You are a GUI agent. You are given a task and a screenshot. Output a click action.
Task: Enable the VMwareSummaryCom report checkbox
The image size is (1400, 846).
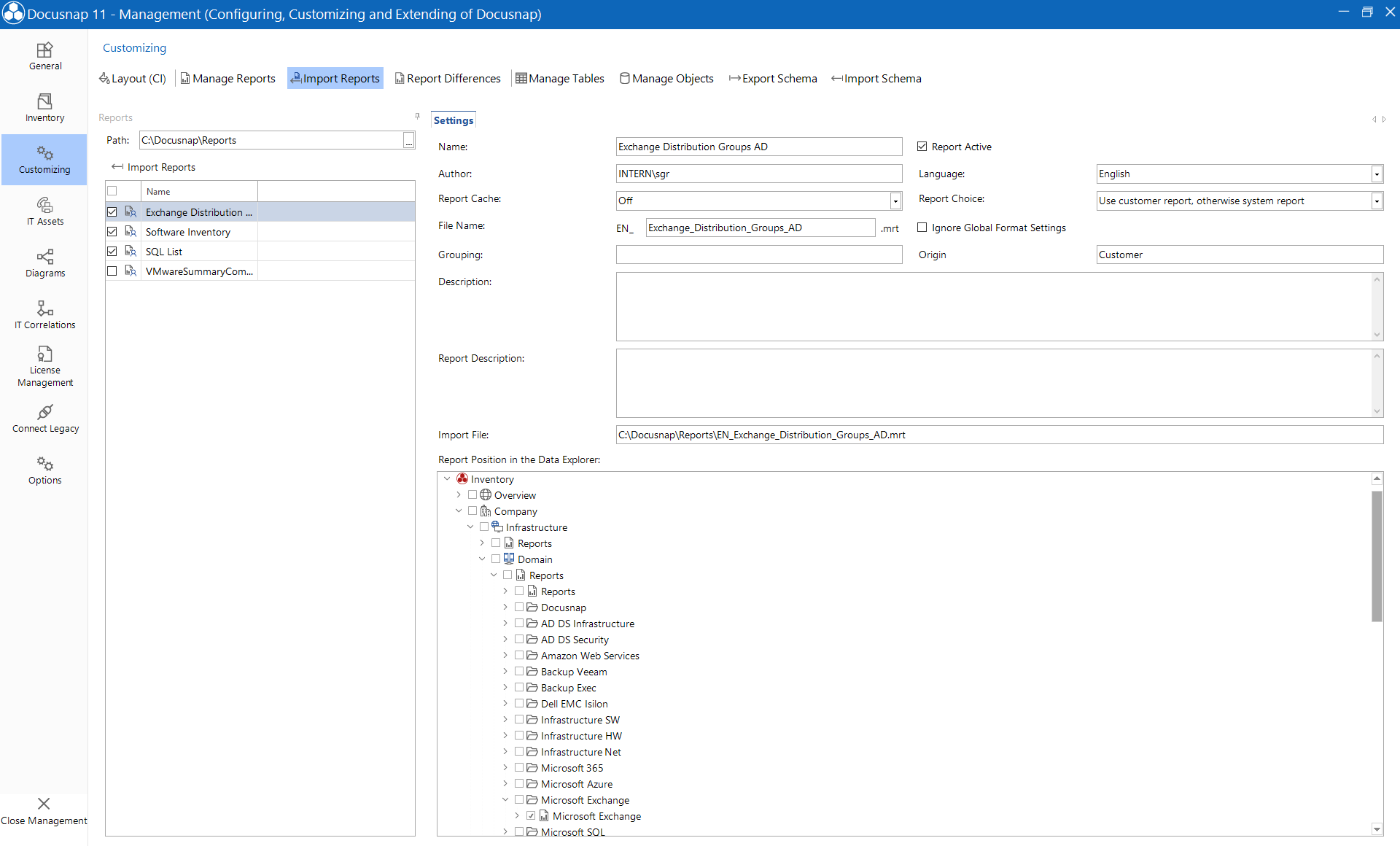click(x=112, y=271)
